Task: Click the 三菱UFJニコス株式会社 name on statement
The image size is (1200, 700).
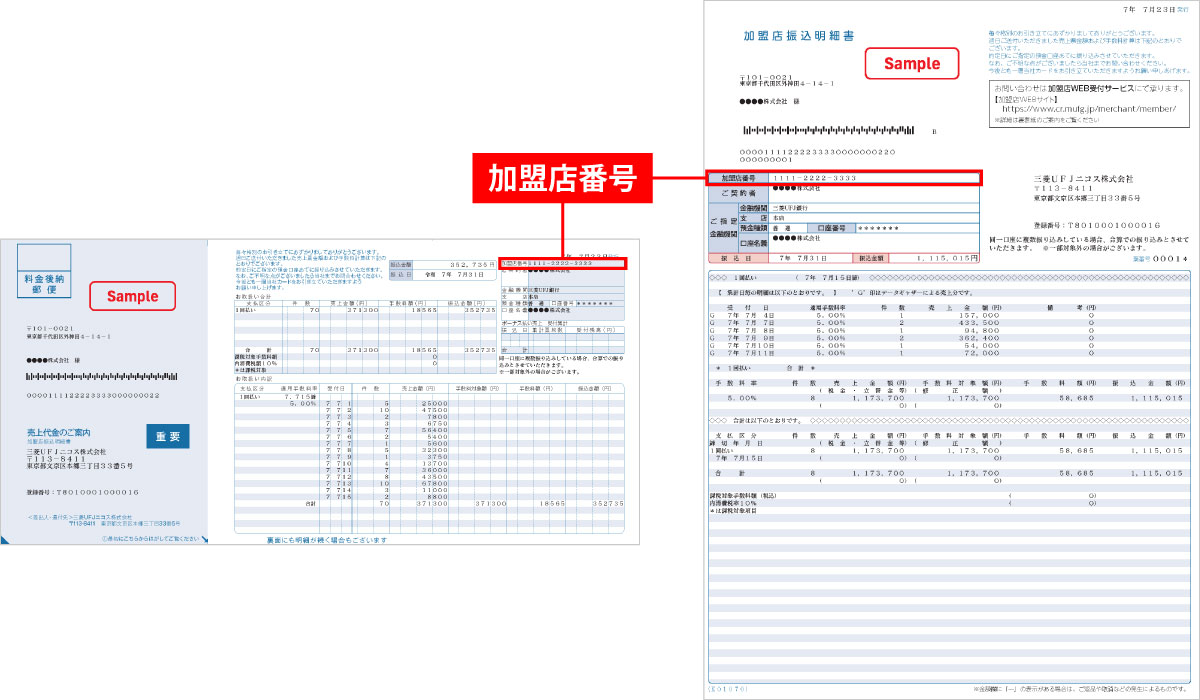Action: [x=1083, y=178]
